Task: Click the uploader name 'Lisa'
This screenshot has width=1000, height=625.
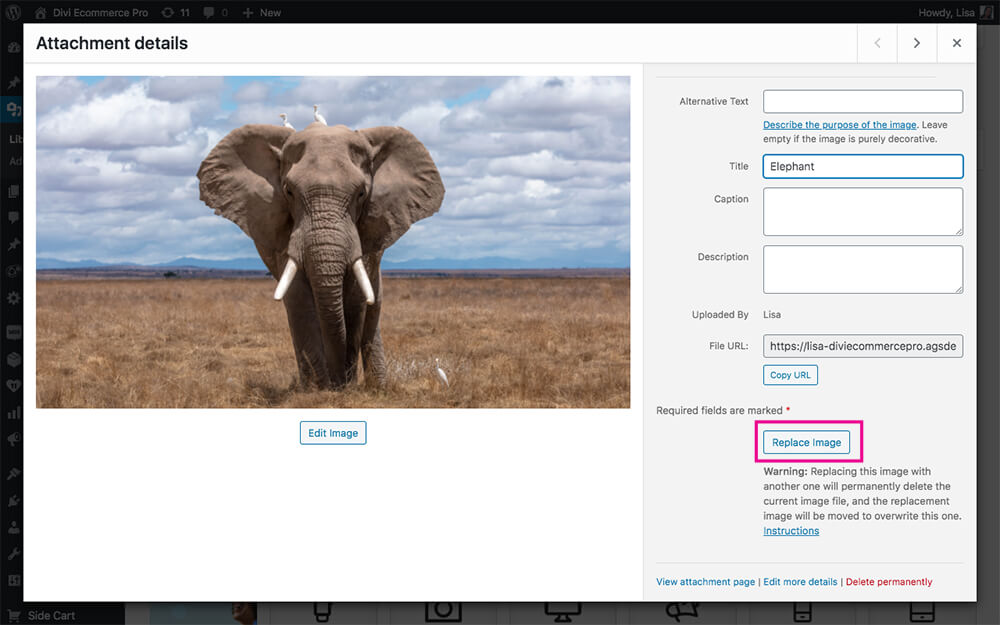Action: (x=772, y=314)
